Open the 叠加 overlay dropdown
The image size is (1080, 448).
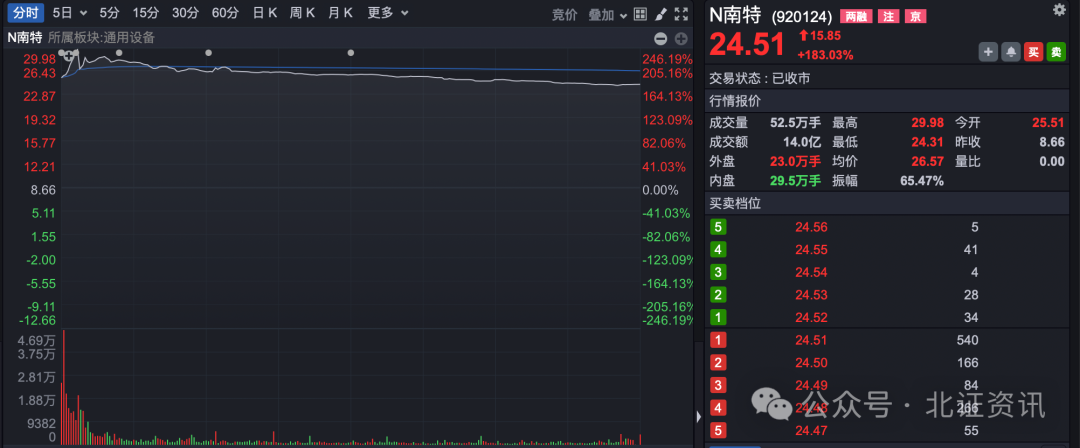coord(607,14)
